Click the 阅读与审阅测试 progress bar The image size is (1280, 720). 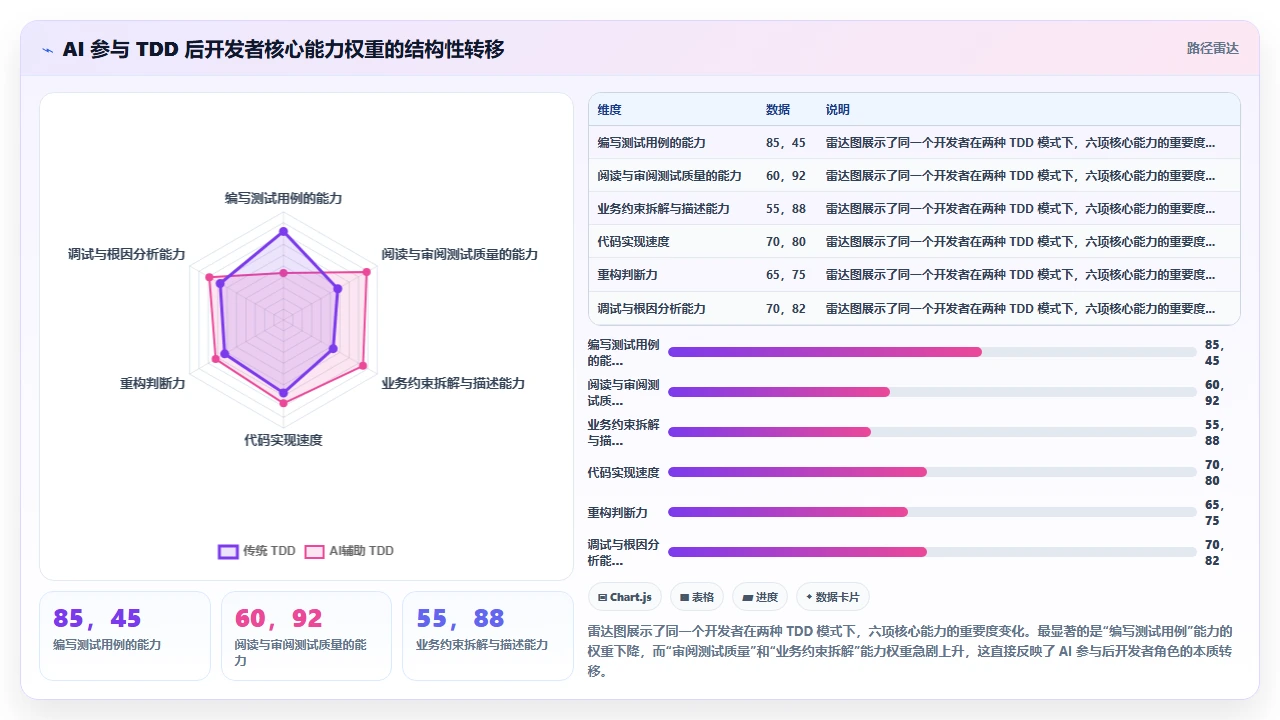[x=932, y=392]
